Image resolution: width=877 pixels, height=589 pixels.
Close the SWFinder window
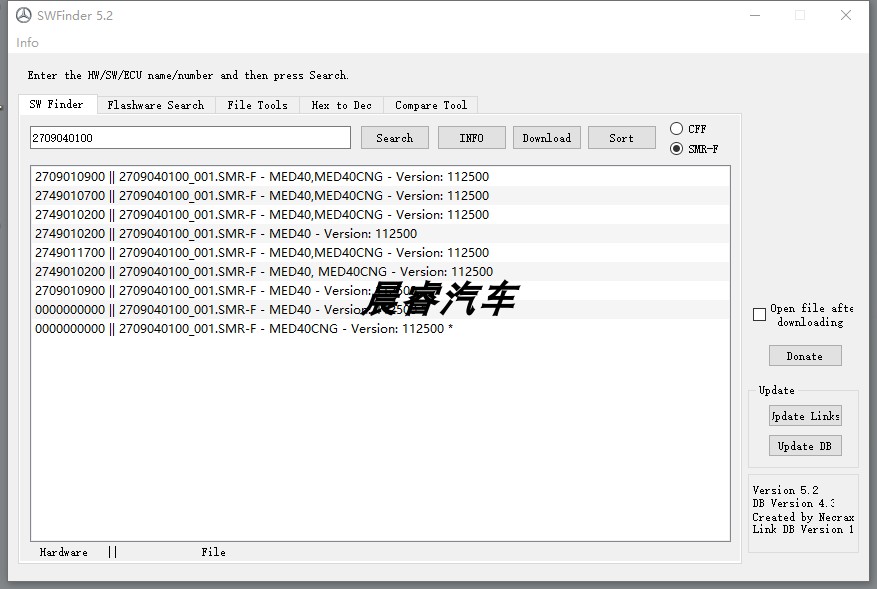click(846, 15)
